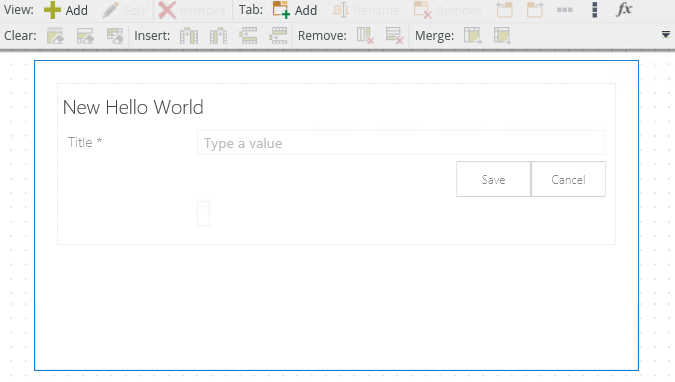The height and width of the screenshot is (382, 675).
Task: Click the Remove Tab icon
Action: [422, 10]
